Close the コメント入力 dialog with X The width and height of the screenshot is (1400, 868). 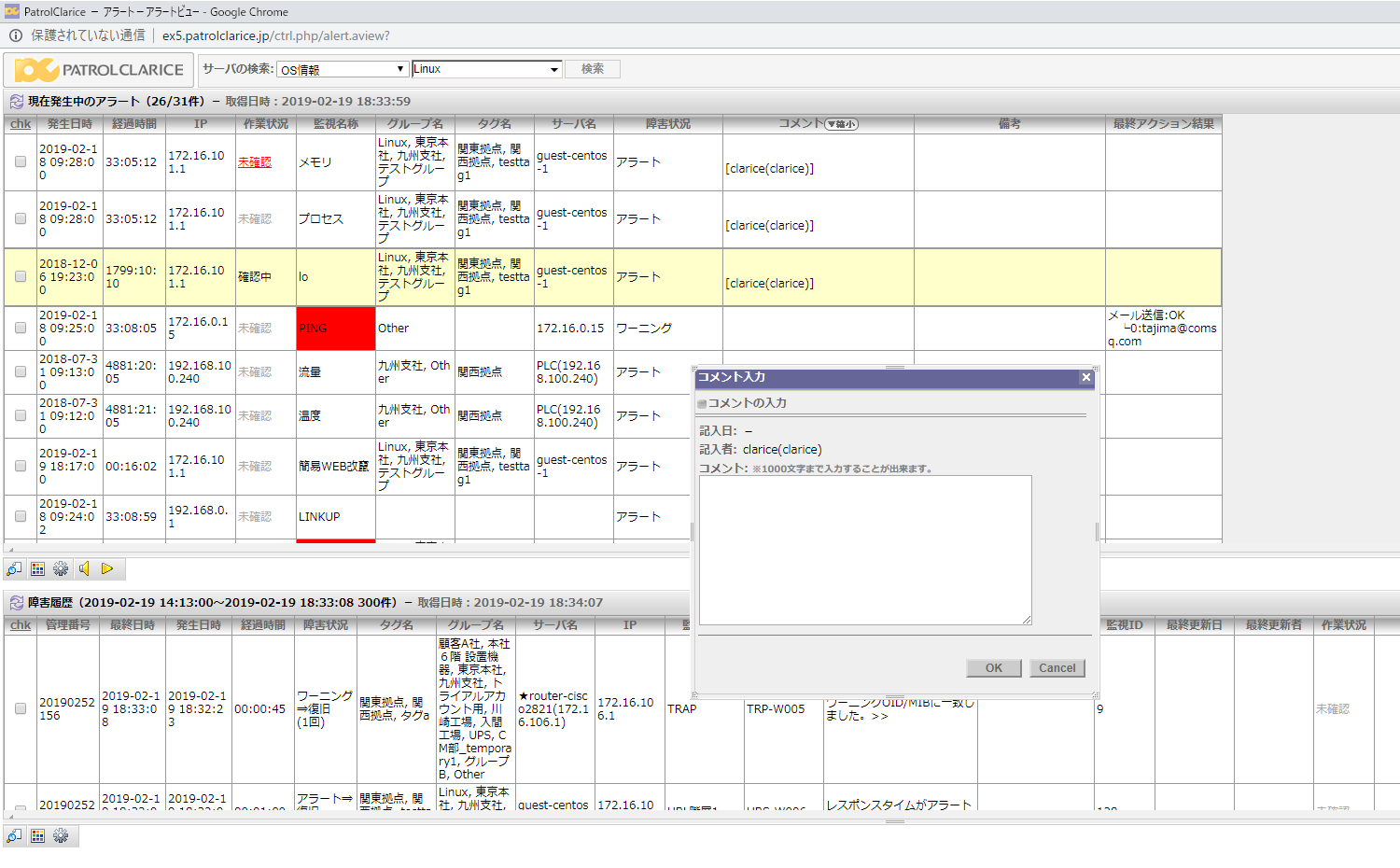pyautogui.click(x=1085, y=377)
